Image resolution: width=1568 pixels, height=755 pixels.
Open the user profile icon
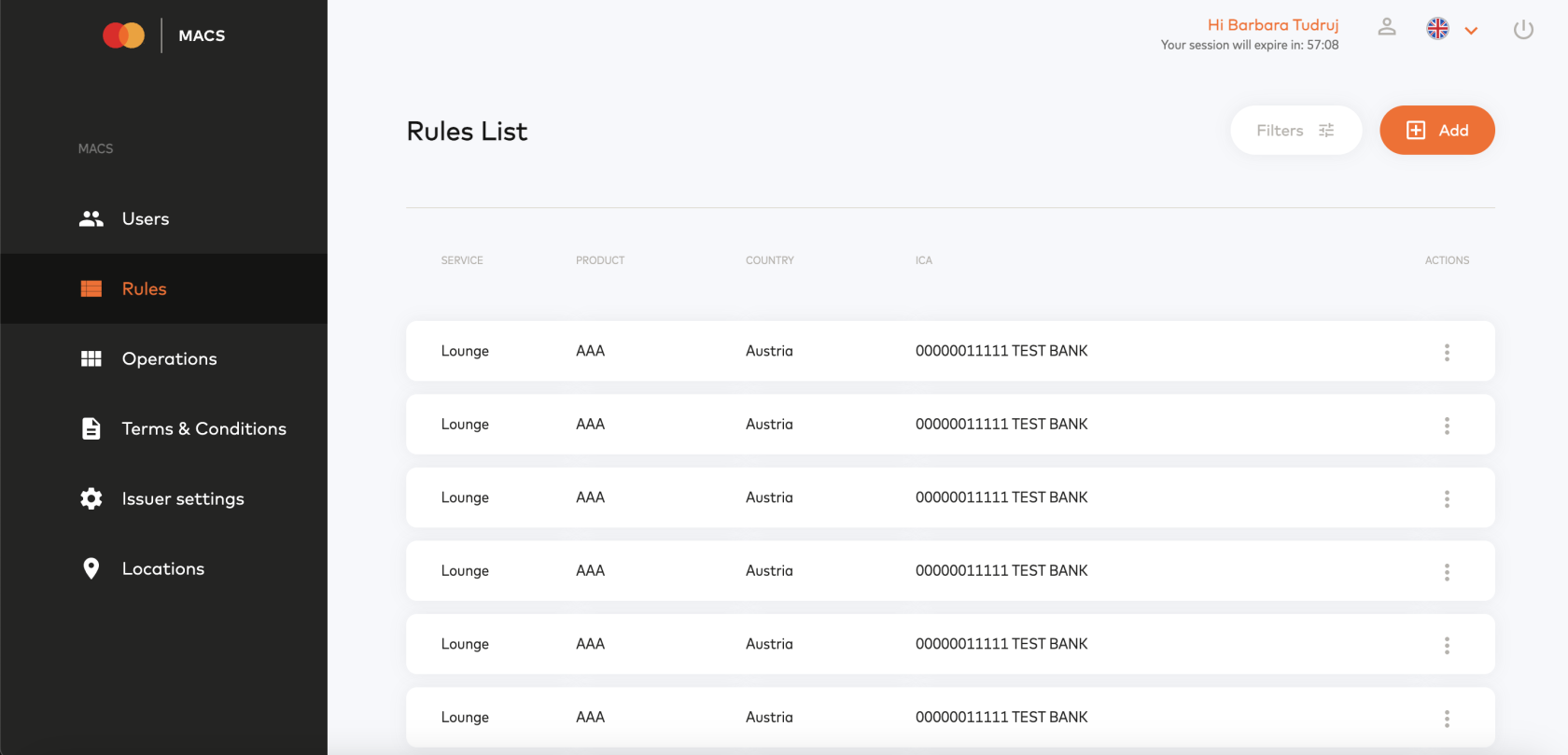[x=1387, y=28]
